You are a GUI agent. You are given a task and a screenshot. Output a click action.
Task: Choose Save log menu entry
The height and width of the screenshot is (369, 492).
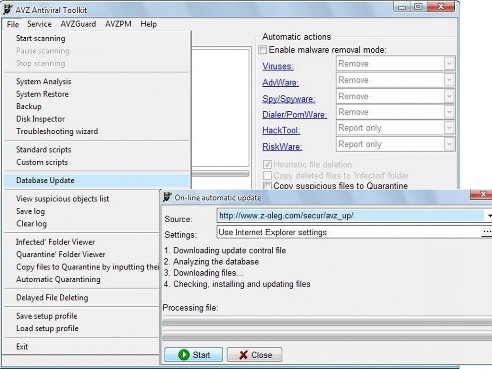point(82,211)
